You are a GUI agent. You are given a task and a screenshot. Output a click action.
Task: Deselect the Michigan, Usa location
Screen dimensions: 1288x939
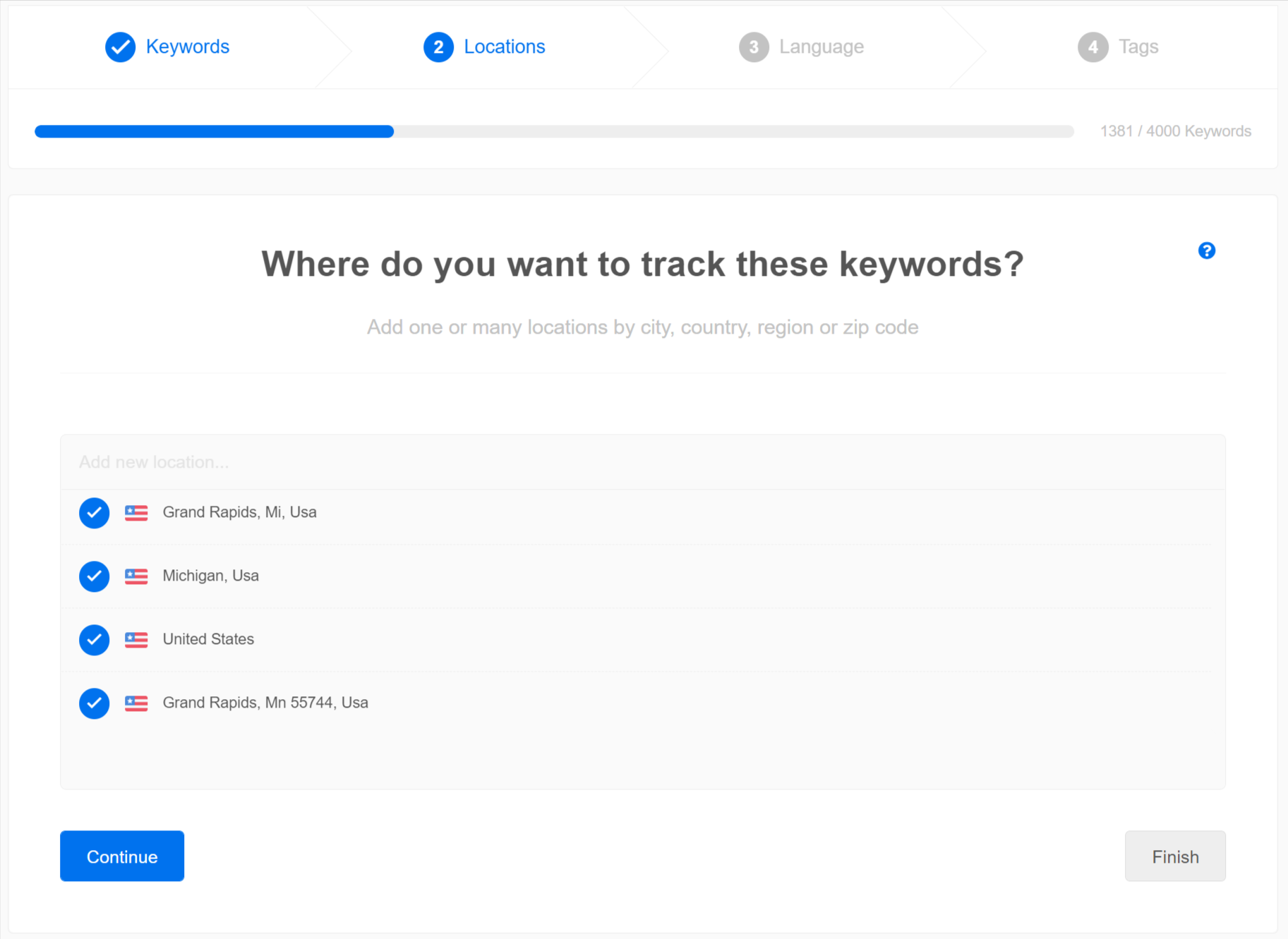(x=94, y=576)
